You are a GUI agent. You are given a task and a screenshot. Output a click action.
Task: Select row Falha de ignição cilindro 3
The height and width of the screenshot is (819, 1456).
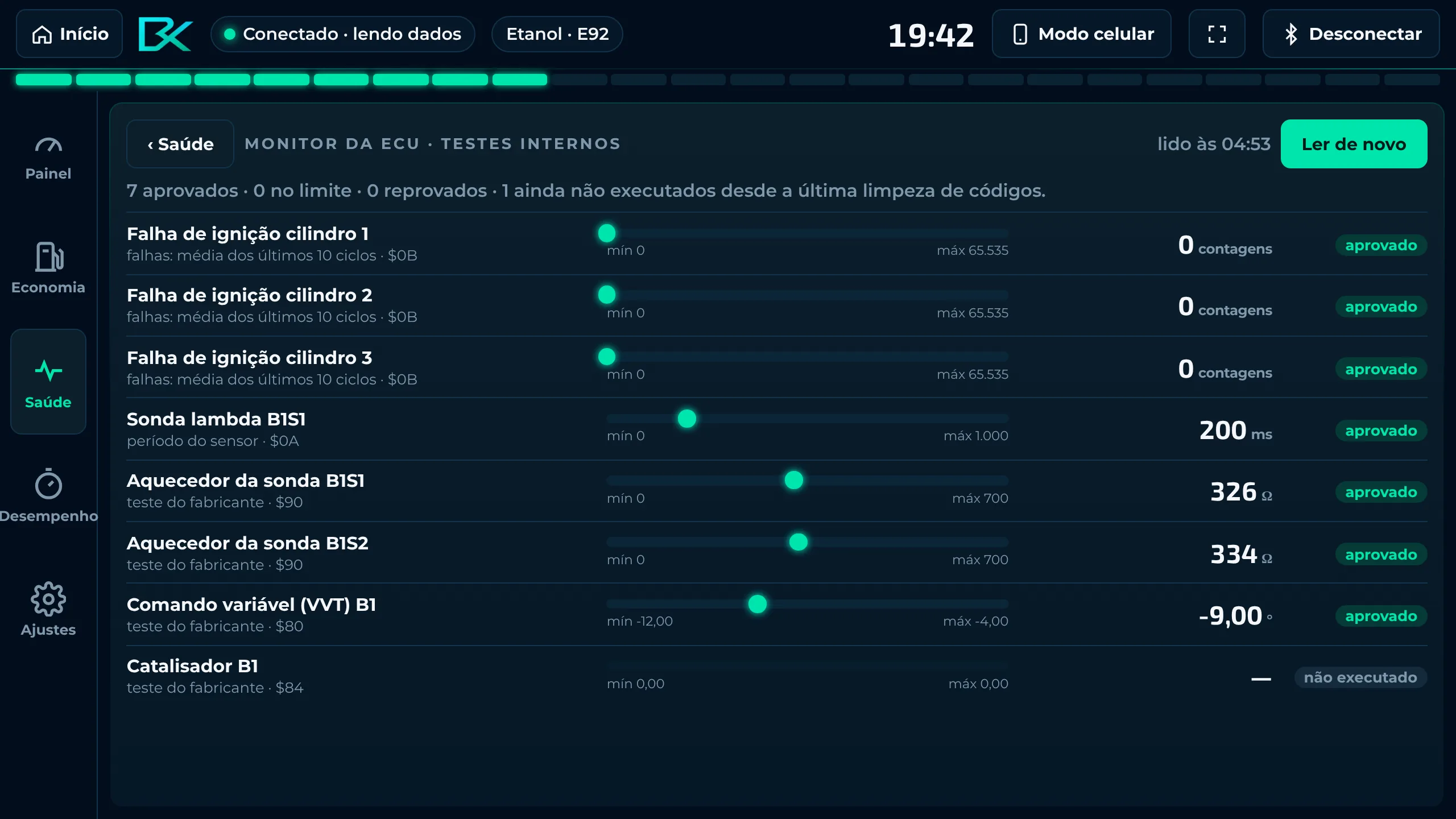[x=777, y=368]
